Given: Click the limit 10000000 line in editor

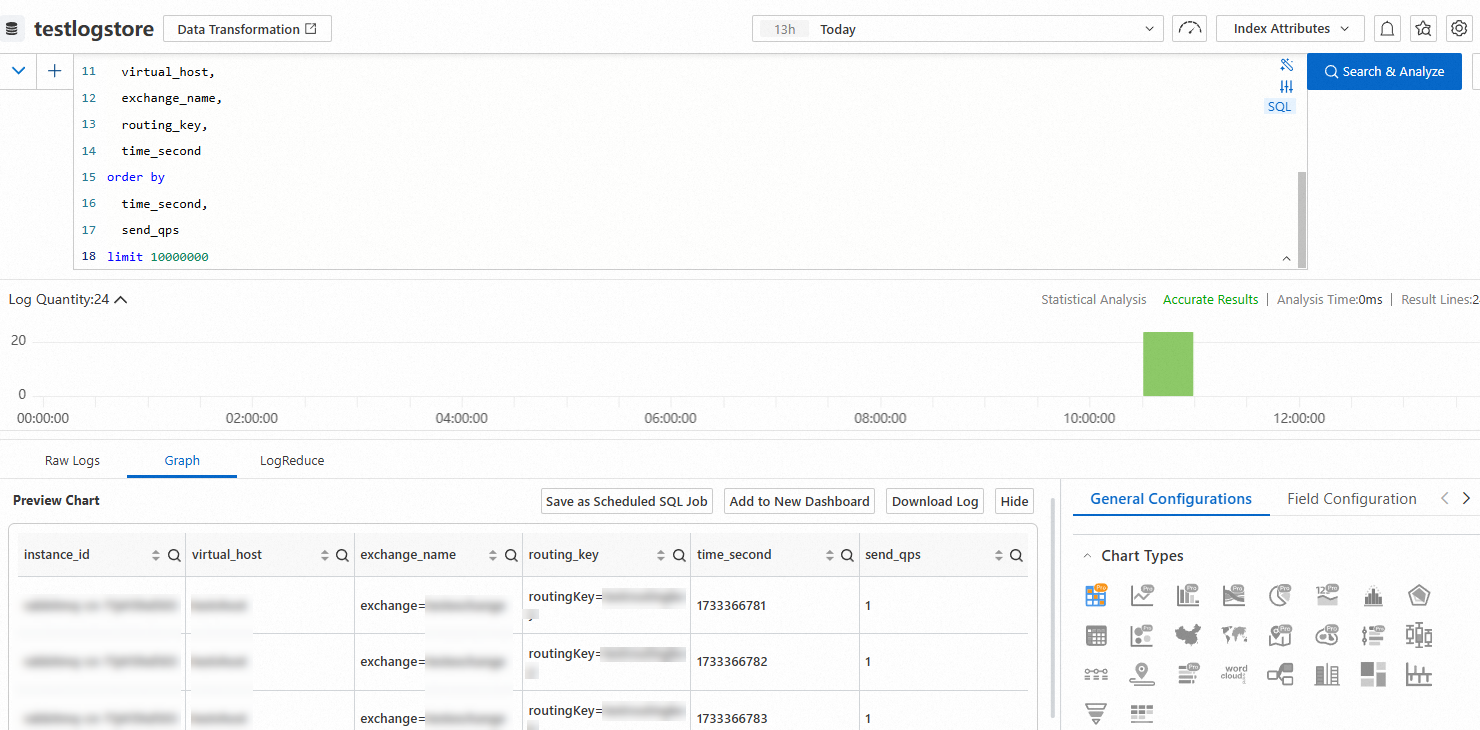Looking at the screenshot, I should [158, 257].
